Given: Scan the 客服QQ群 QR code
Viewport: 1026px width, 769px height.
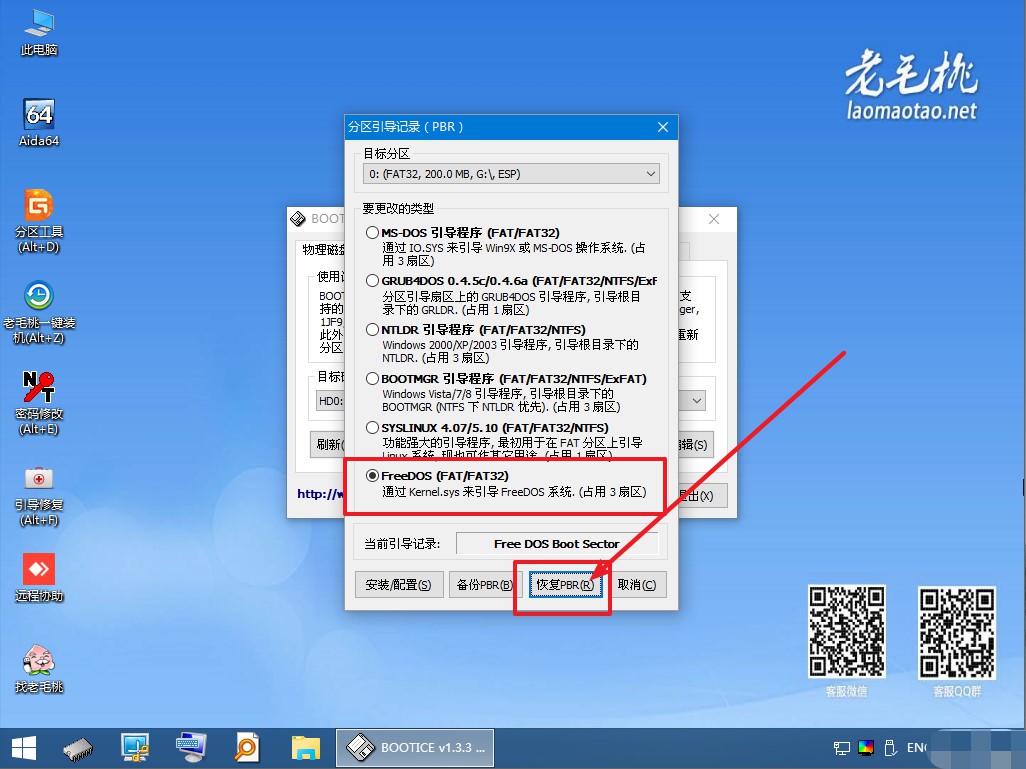Looking at the screenshot, I should (957, 633).
